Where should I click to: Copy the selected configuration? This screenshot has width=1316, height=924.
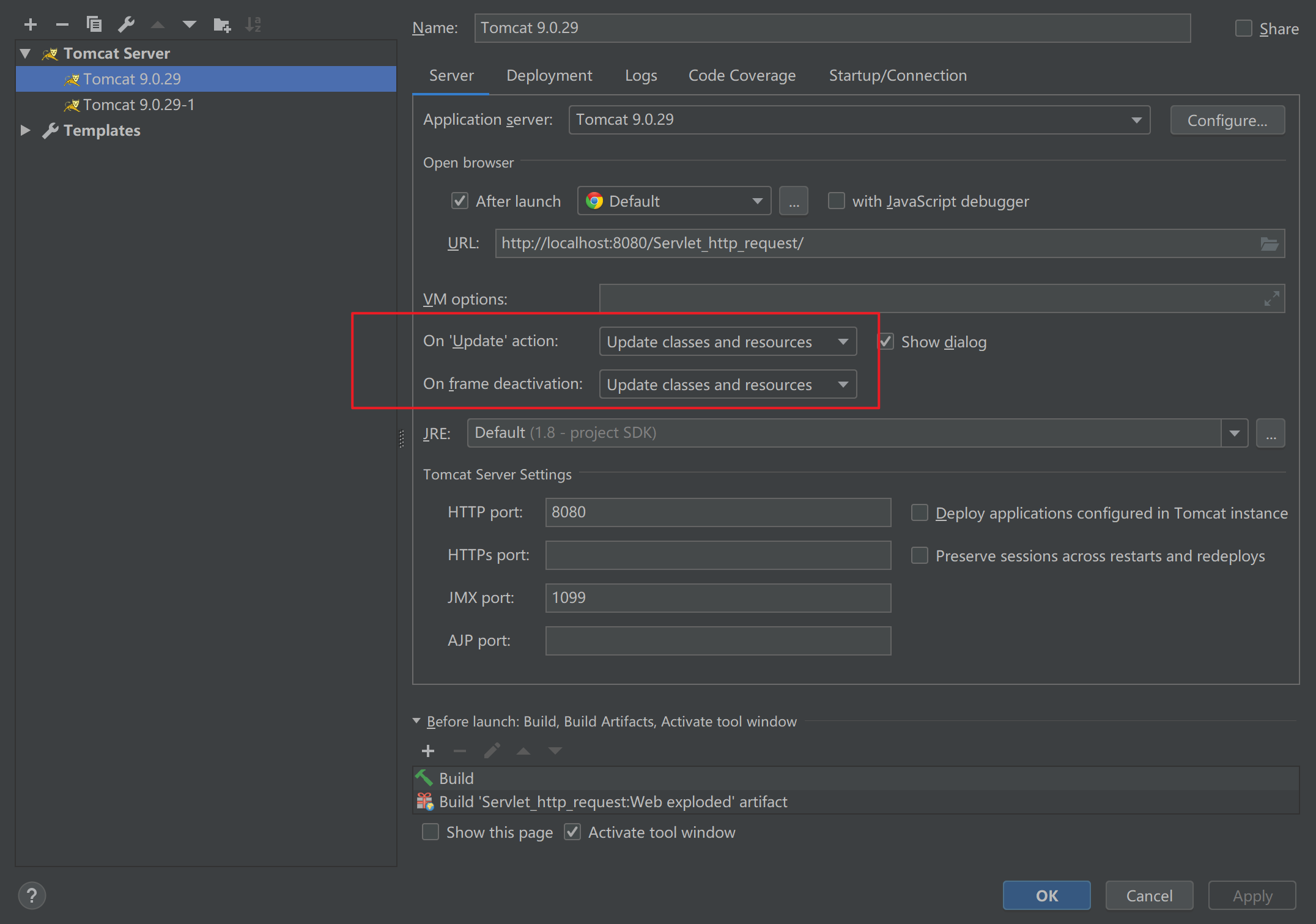coord(94,24)
